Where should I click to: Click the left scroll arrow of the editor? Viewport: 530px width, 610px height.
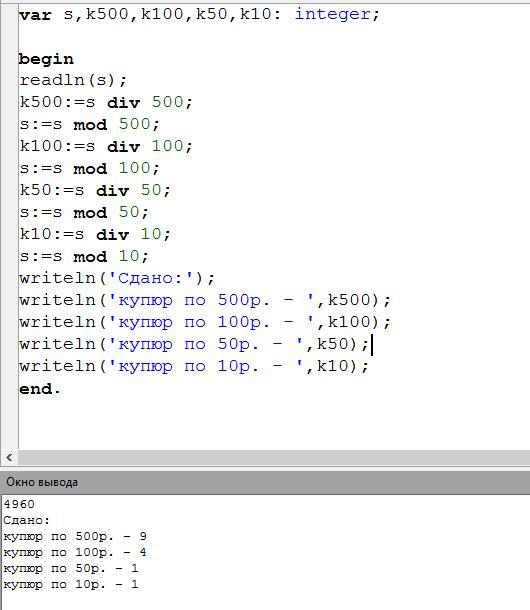tap(9, 458)
